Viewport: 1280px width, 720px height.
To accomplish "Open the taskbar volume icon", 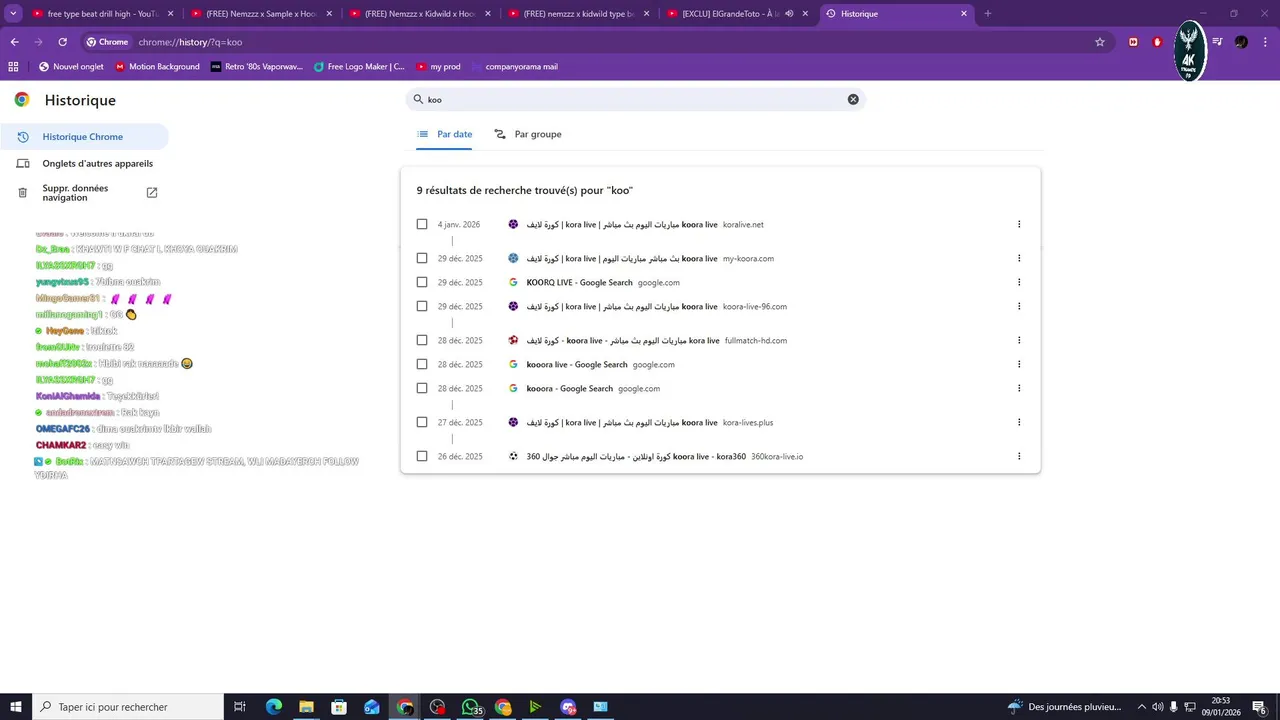I will pos(1157,707).
